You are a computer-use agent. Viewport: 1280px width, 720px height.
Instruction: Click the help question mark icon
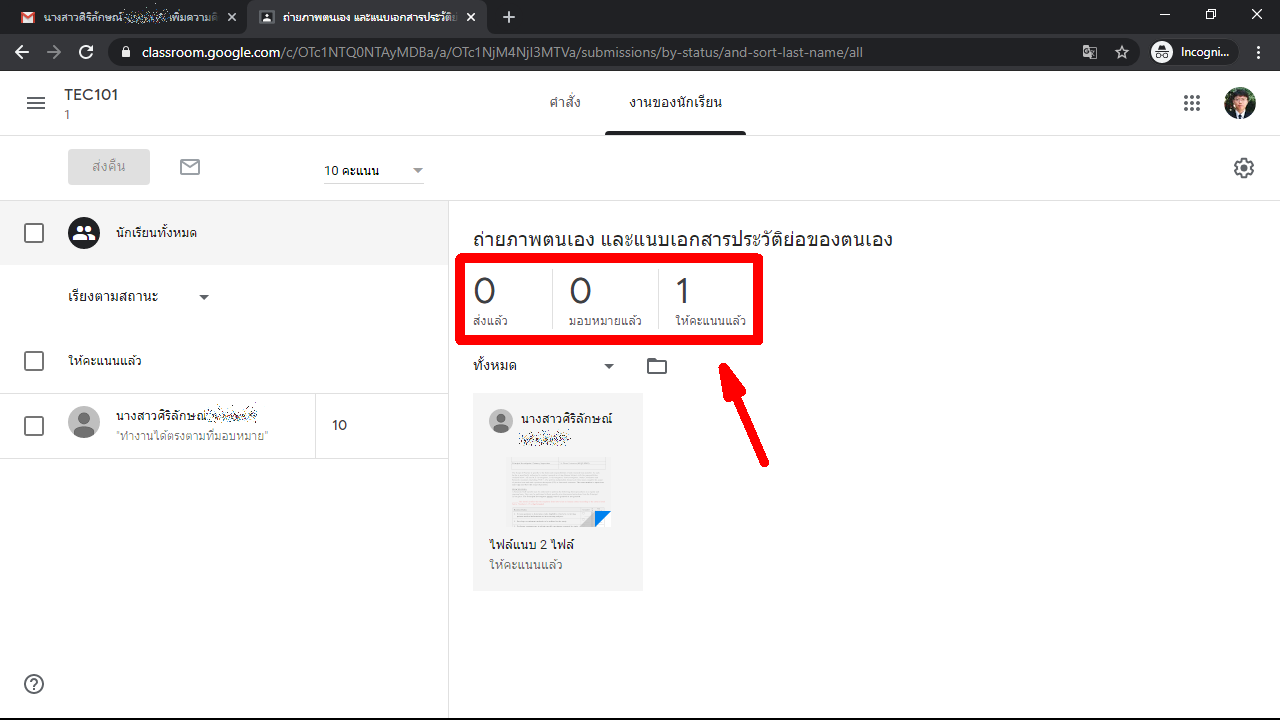pos(34,684)
